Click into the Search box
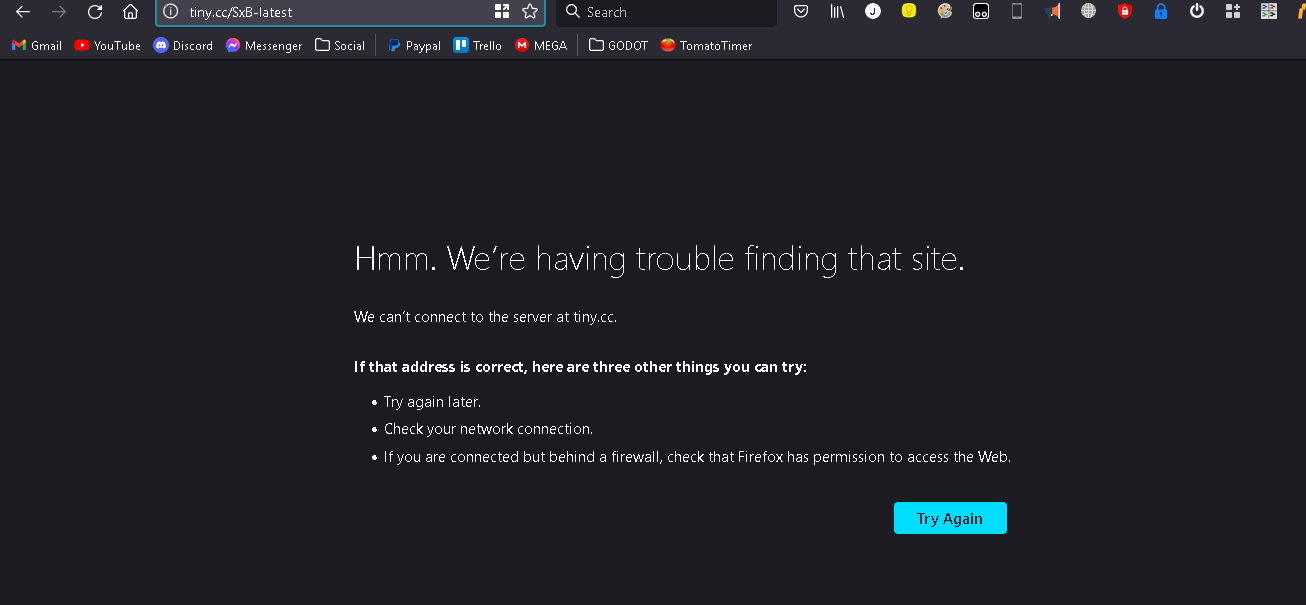Viewport: 1306px width, 605px height. (x=666, y=12)
